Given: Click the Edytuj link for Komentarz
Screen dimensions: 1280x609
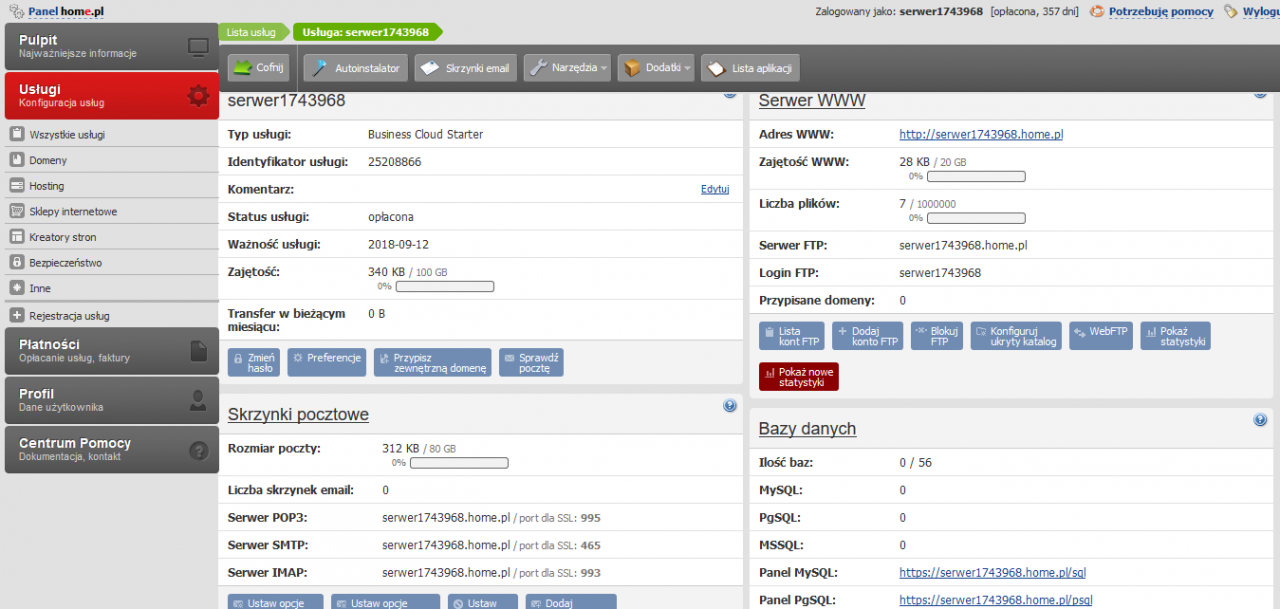Looking at the screenshot, I should pyautogui.click(x=715, y=189).
